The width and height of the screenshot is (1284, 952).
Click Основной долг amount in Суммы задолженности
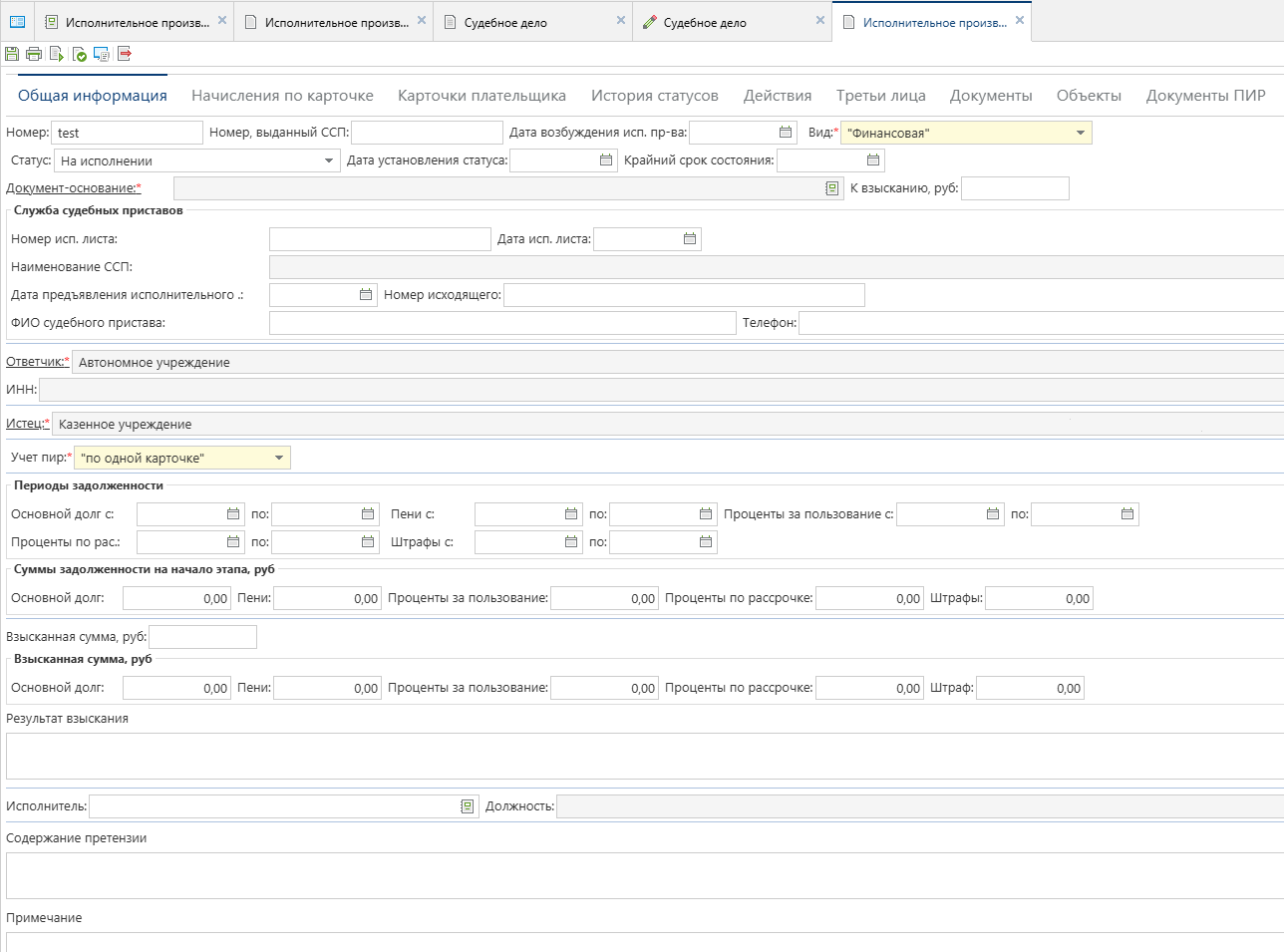tap(176, 598)
